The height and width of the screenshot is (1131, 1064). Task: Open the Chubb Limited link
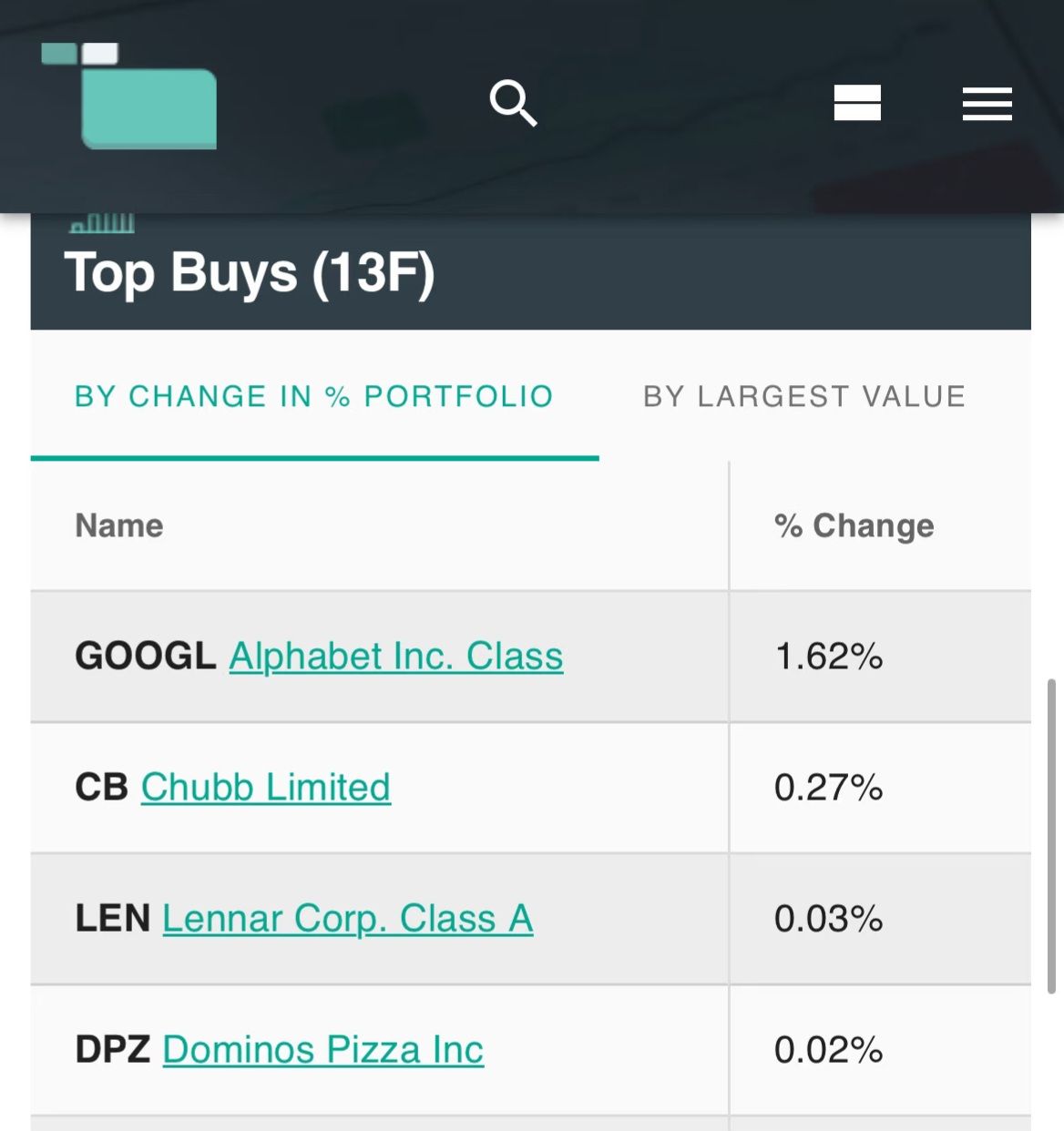(266, 788)
